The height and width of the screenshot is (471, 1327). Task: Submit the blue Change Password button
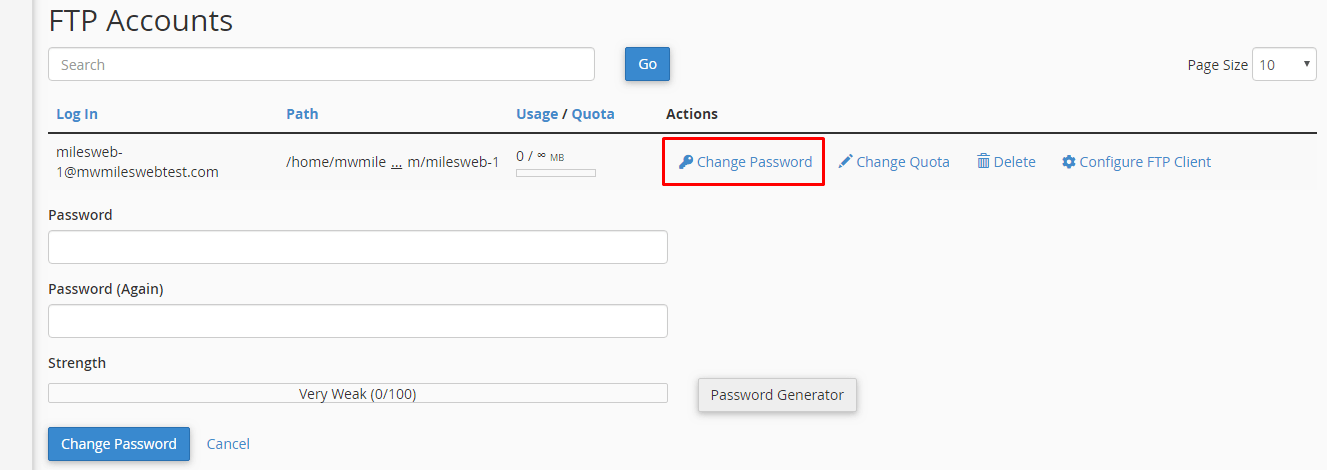tap(119, 444)
